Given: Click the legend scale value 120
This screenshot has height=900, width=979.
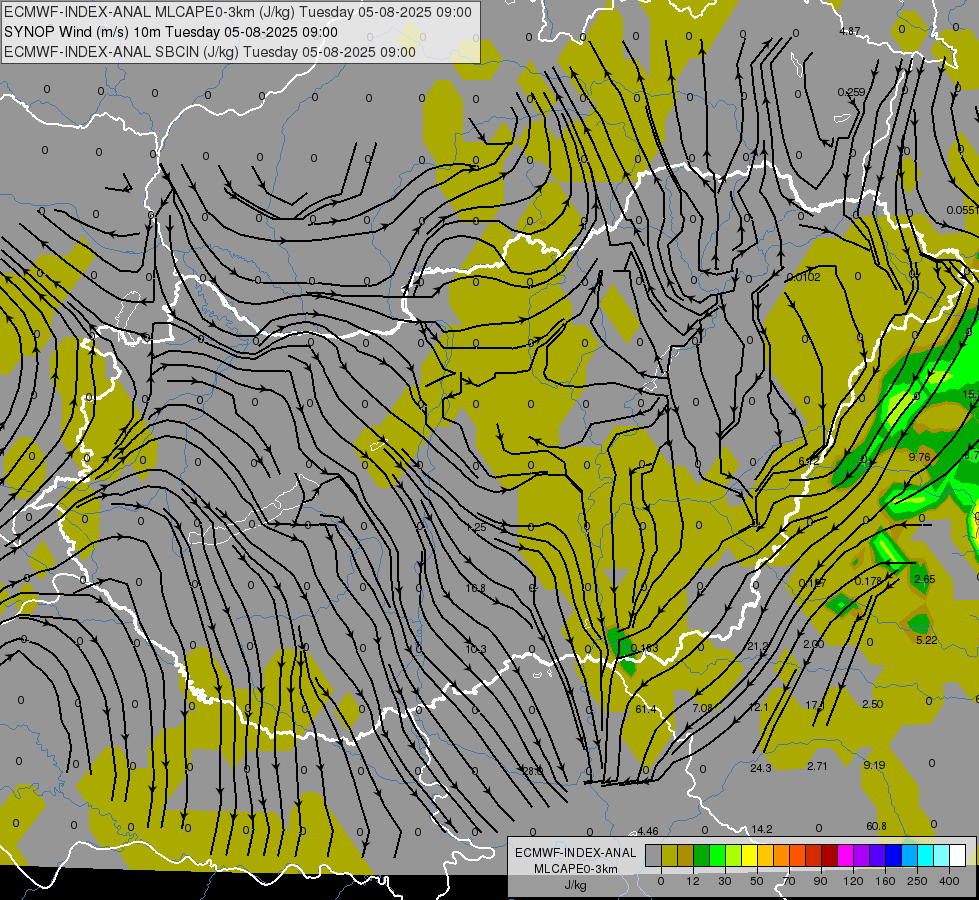Looking at the screenshot, I should point(853,881).
